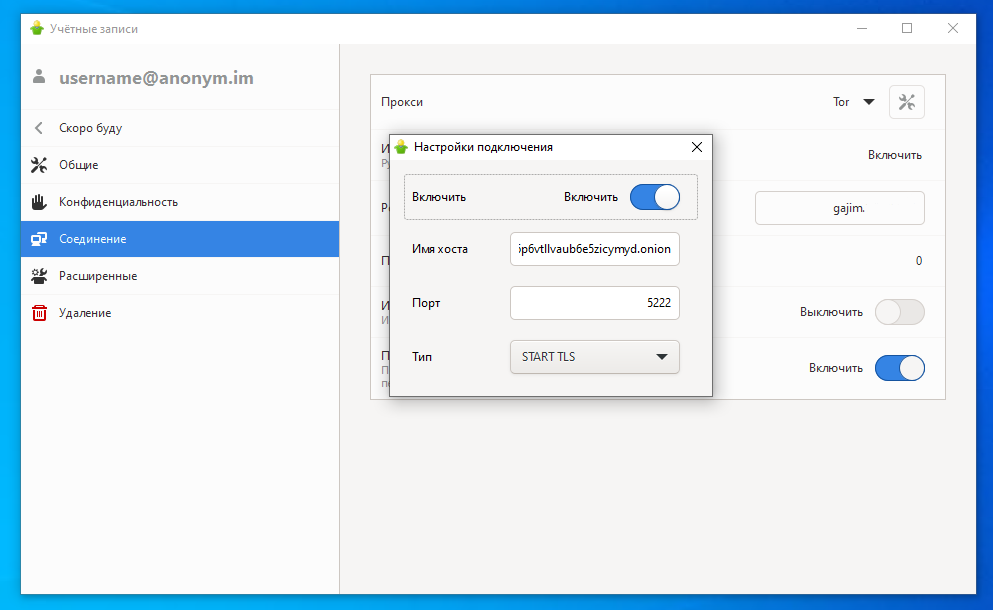
Task: Click the gajim. resource text field
Action: pos(839,208)
